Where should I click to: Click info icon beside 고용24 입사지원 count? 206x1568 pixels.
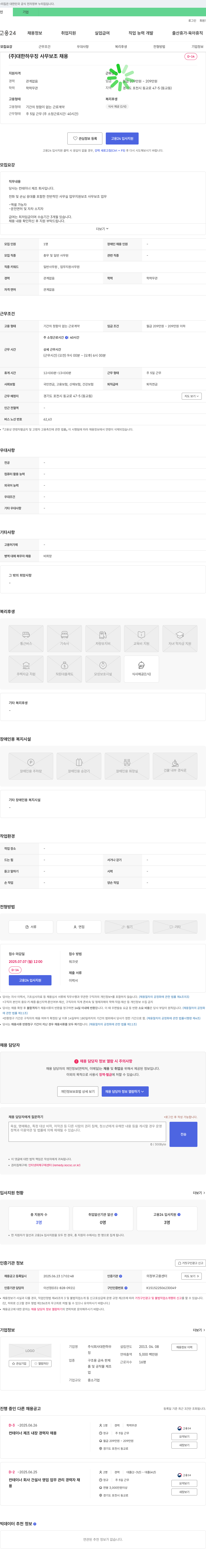click(179, 1214)
